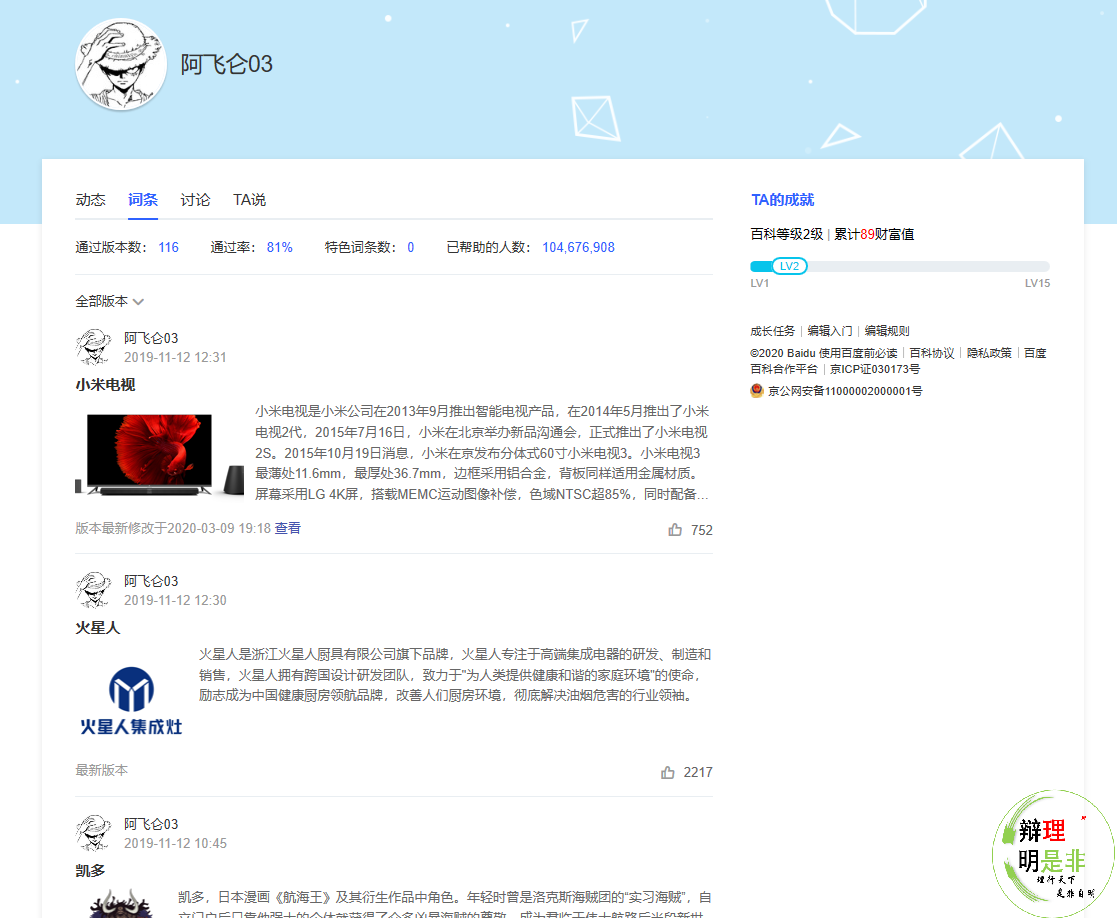Open the profile avatar of 阿飞仑03 at top
1117x918 pixels.
point(121,65)
